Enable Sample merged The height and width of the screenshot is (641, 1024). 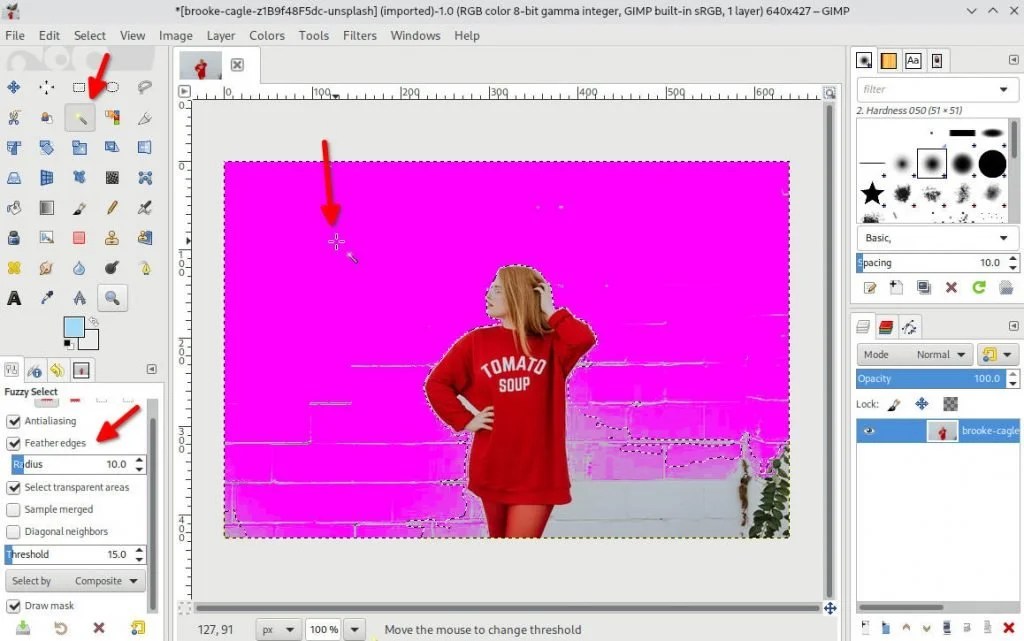click(13, 509)
